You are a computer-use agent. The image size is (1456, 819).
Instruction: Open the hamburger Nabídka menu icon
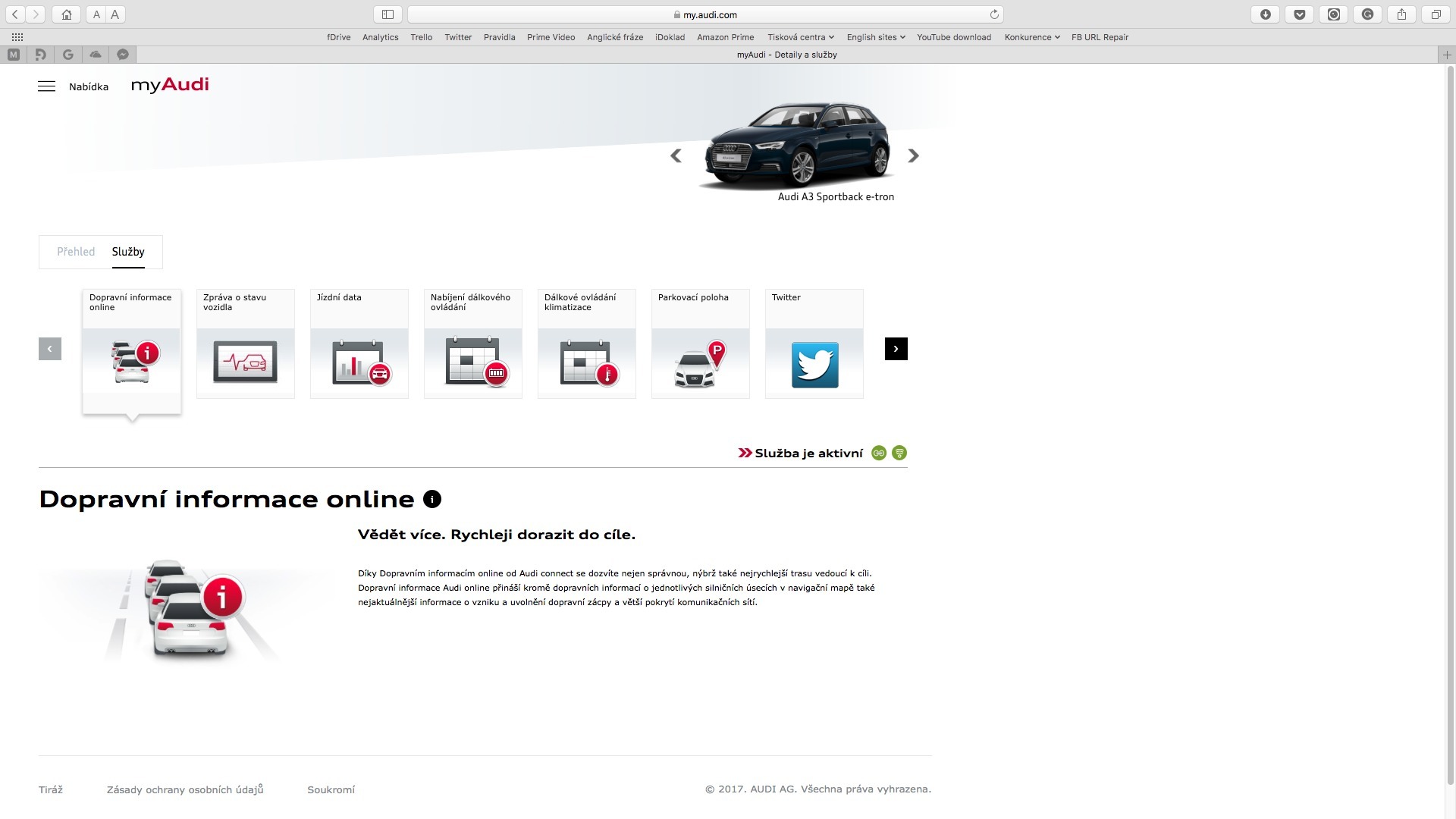[x=46, y=86]
